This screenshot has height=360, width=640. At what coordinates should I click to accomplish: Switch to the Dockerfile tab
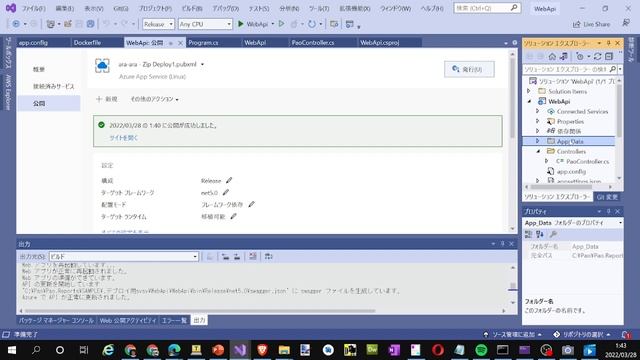pos(87,42)
